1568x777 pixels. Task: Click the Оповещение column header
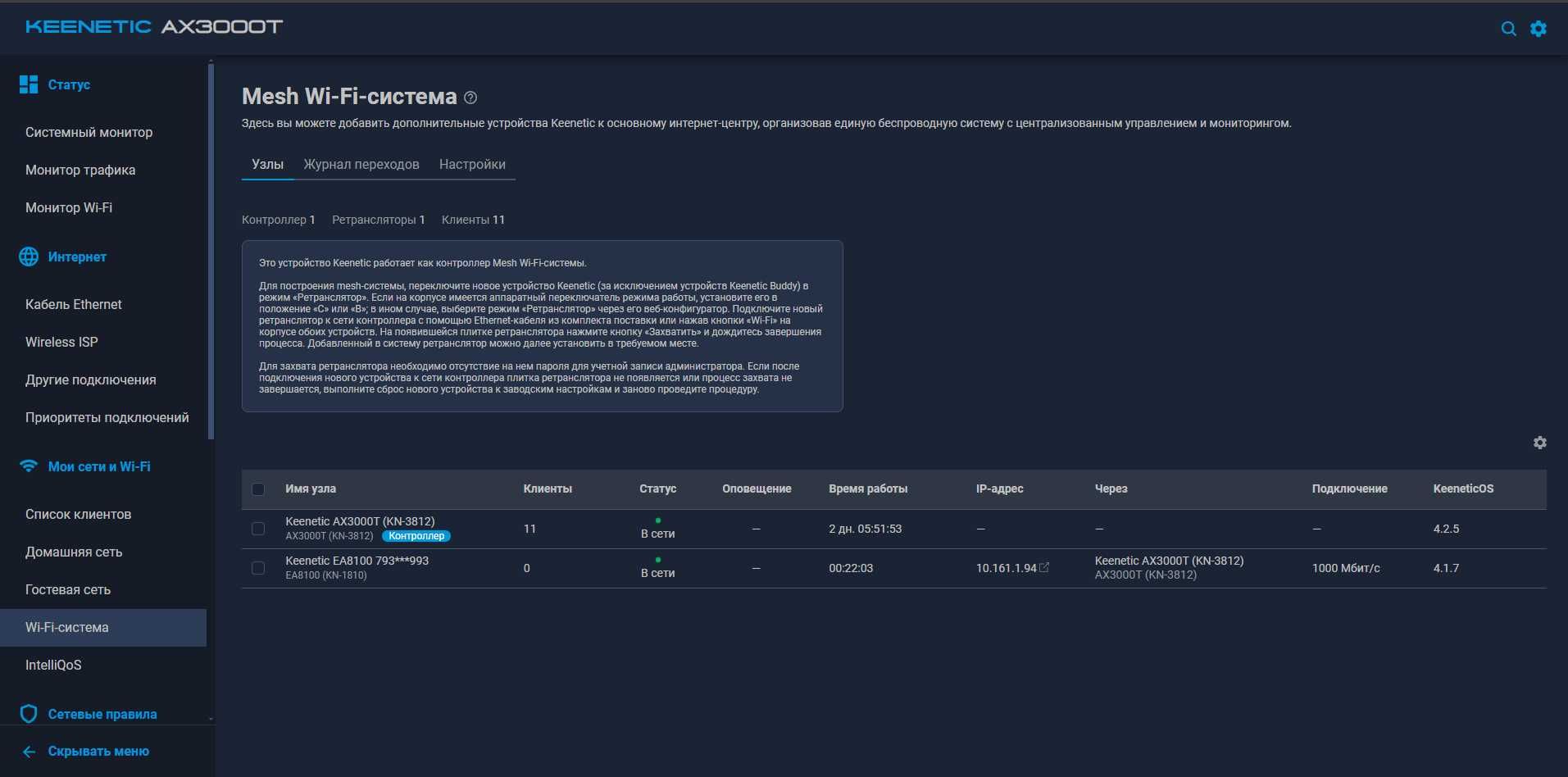pos(757,488)
